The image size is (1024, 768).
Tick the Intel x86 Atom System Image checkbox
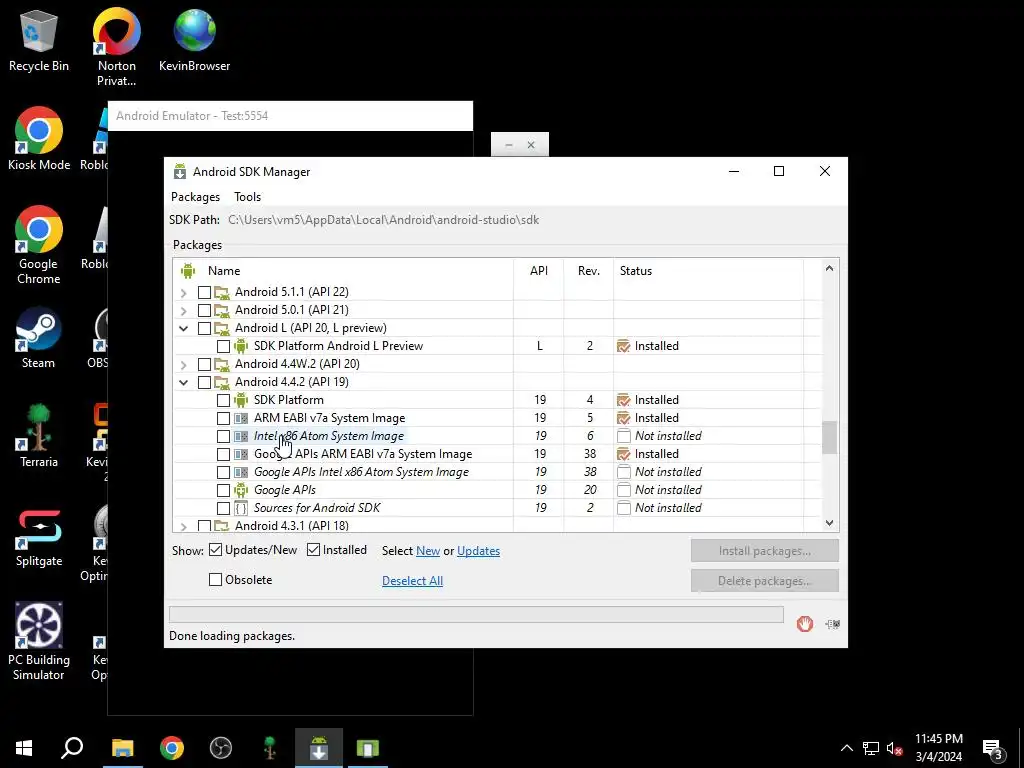tap(223, 436)
